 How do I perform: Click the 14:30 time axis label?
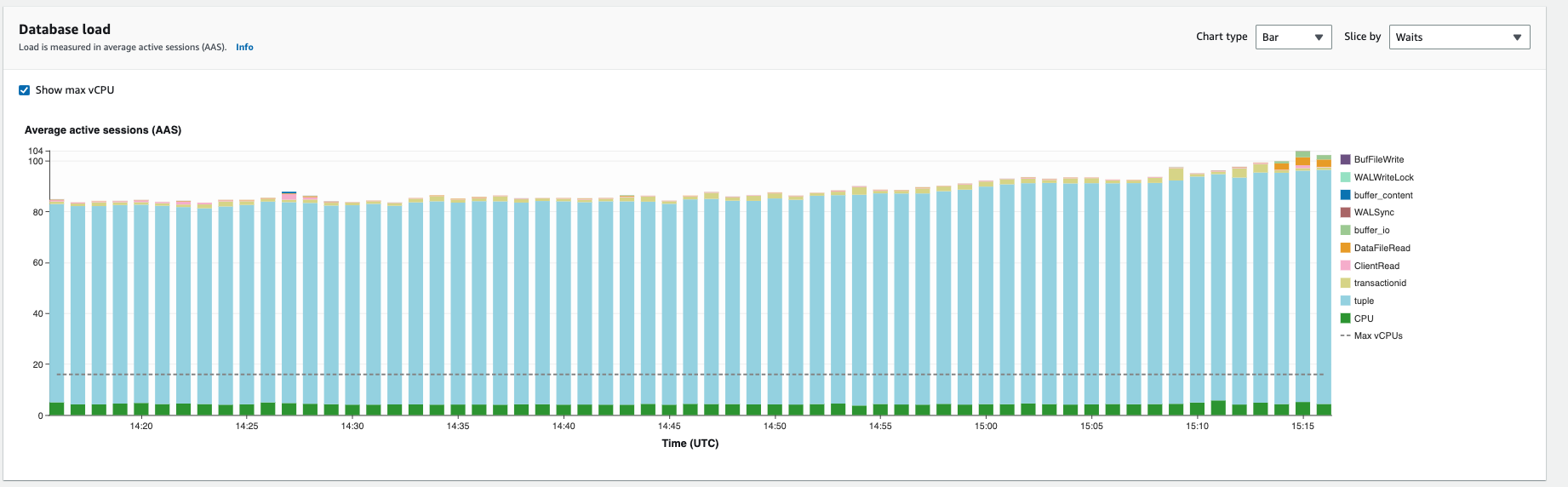[x=352, y=426]
